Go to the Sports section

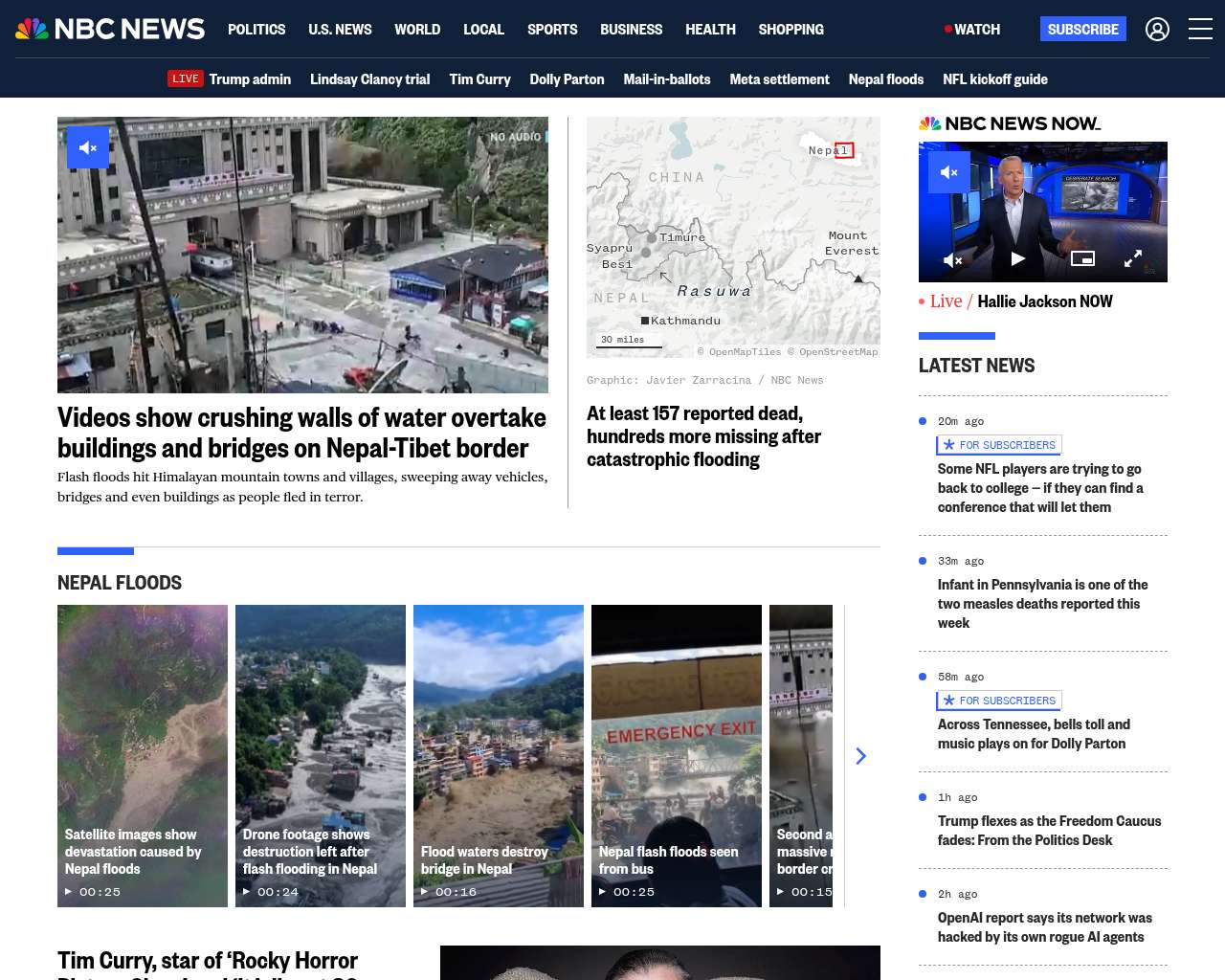pyautogui.click(x=552, y=30)
